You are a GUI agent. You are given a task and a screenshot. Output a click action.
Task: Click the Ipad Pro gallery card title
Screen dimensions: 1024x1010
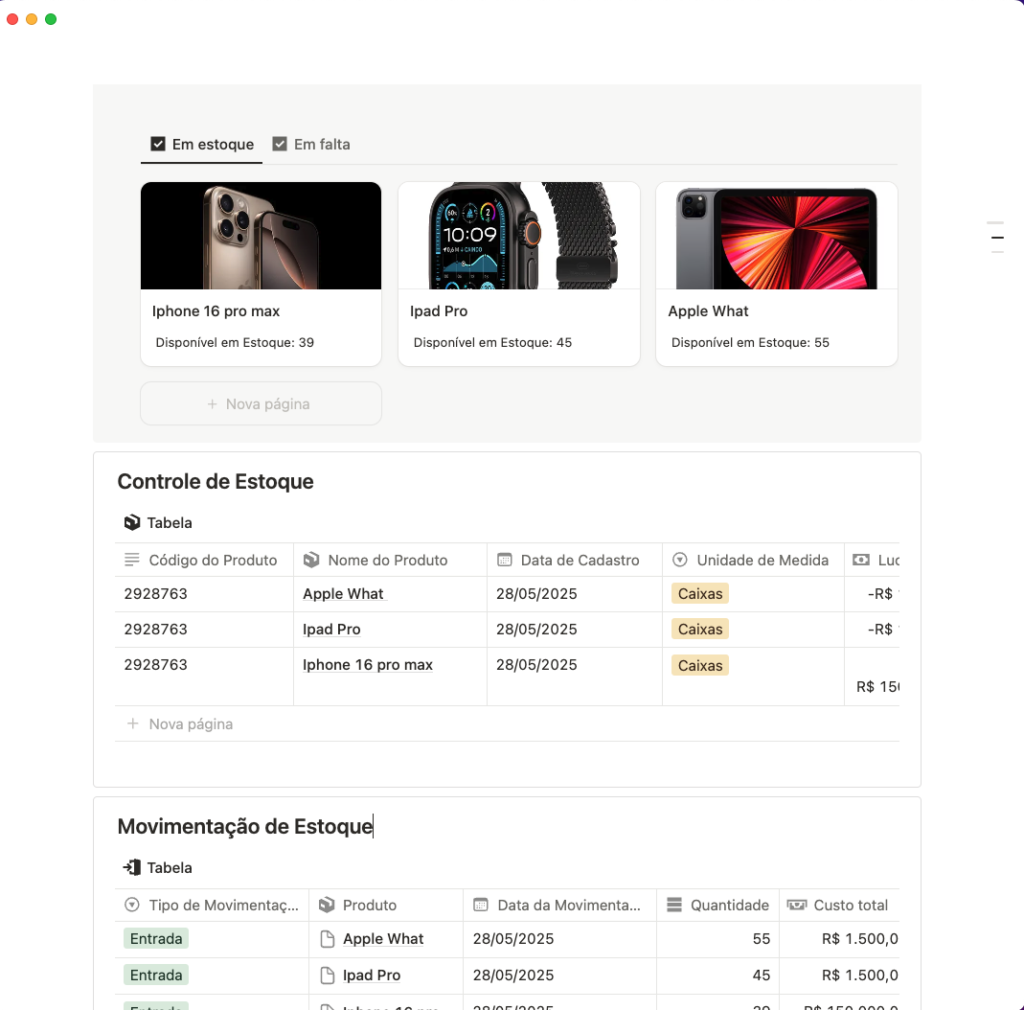point(439,311)
